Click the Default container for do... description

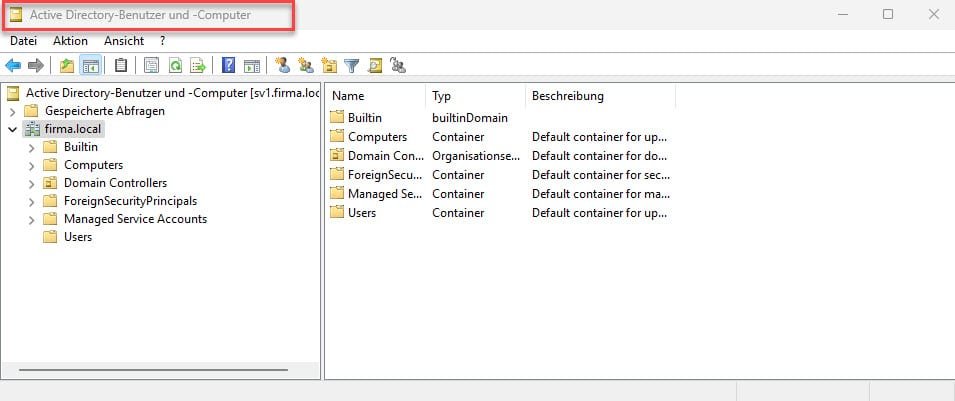(x=600, y=156)
